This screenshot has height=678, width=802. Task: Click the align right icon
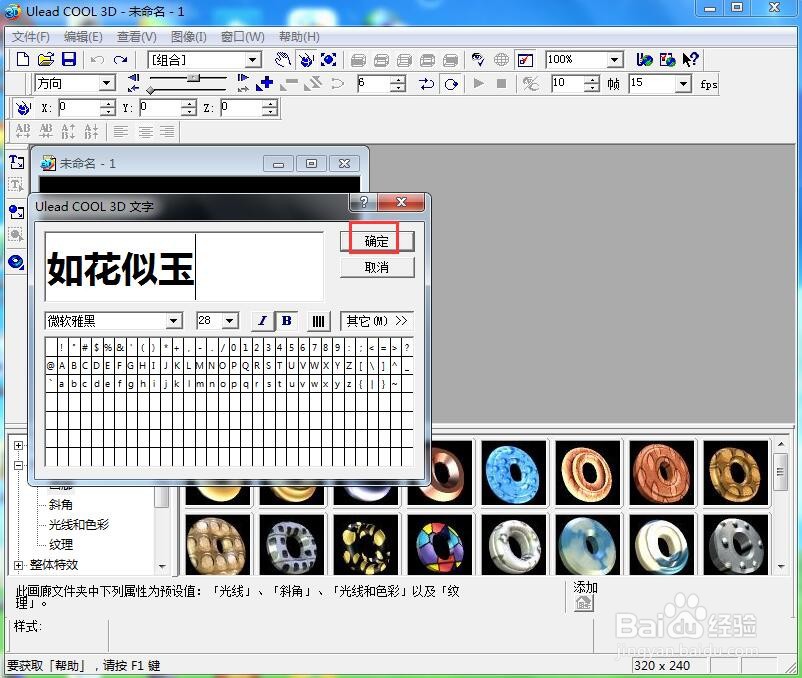click(167, 131)
